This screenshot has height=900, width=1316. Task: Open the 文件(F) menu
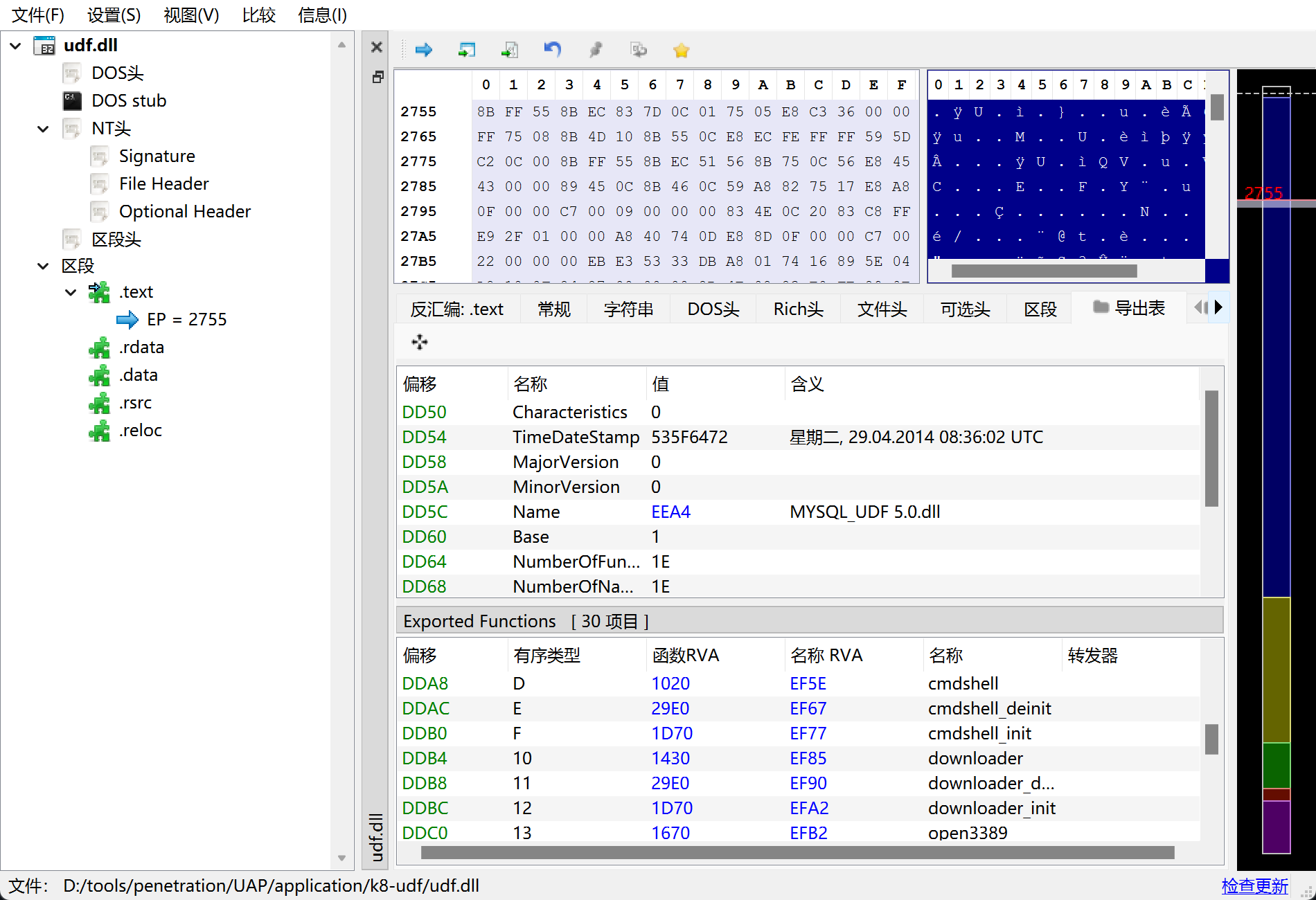[x=38, y=15]
